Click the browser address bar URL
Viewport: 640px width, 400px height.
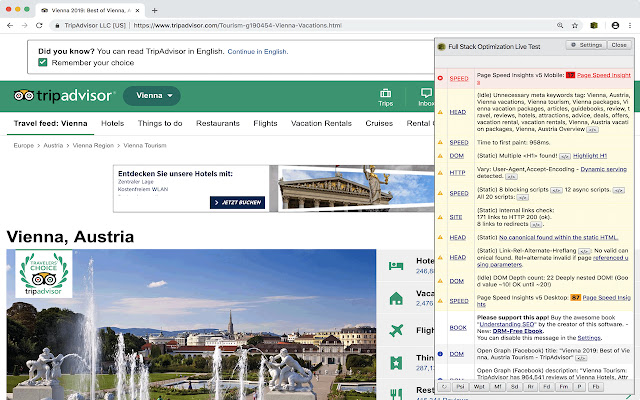point(238,25)
